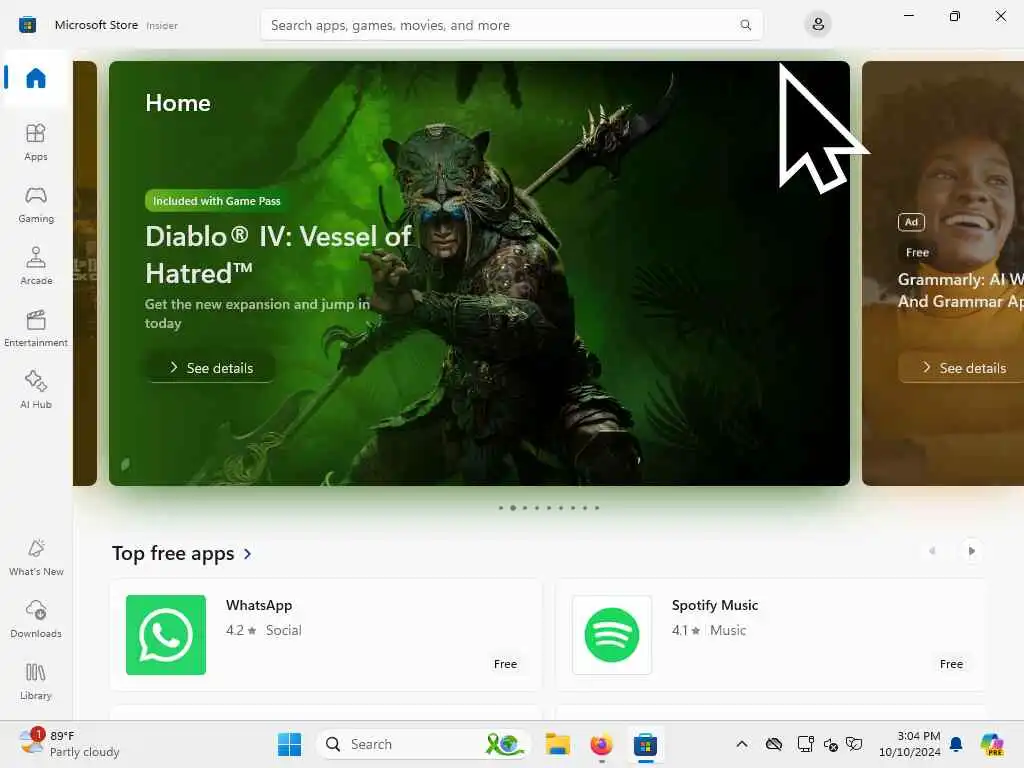This screenshot has width=1024, height=768.
Task: Click the Free label on WhatsApp
Action: 505,664
